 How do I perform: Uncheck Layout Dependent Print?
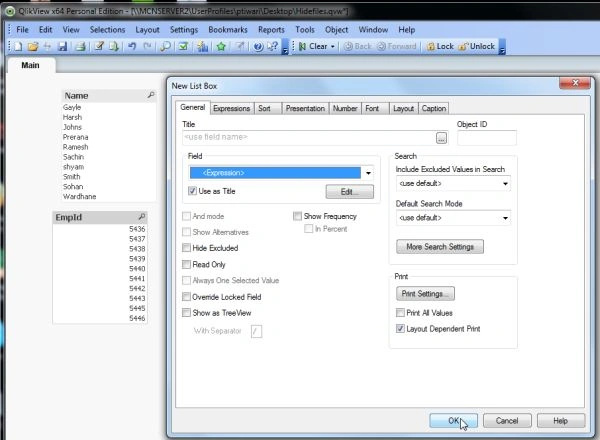[400, 329]
